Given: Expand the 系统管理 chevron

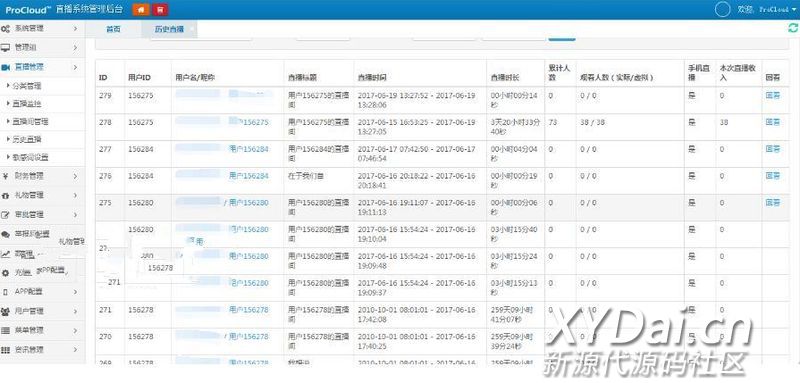Looking at the screenshot, I should (x=75, y=29).
